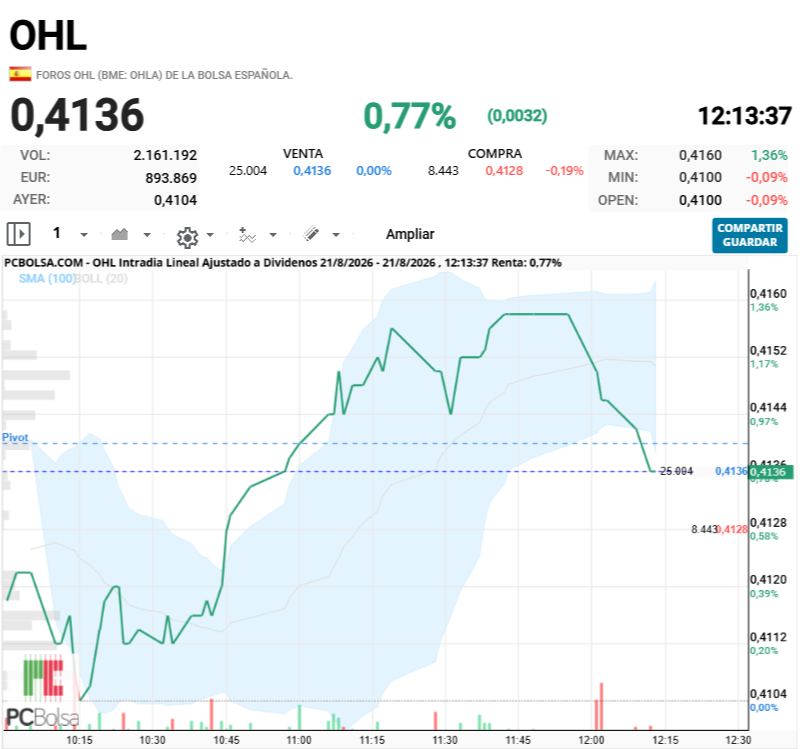Click the SMA (100) indicator label
This screenshot has height=749, width=800.
46,279
